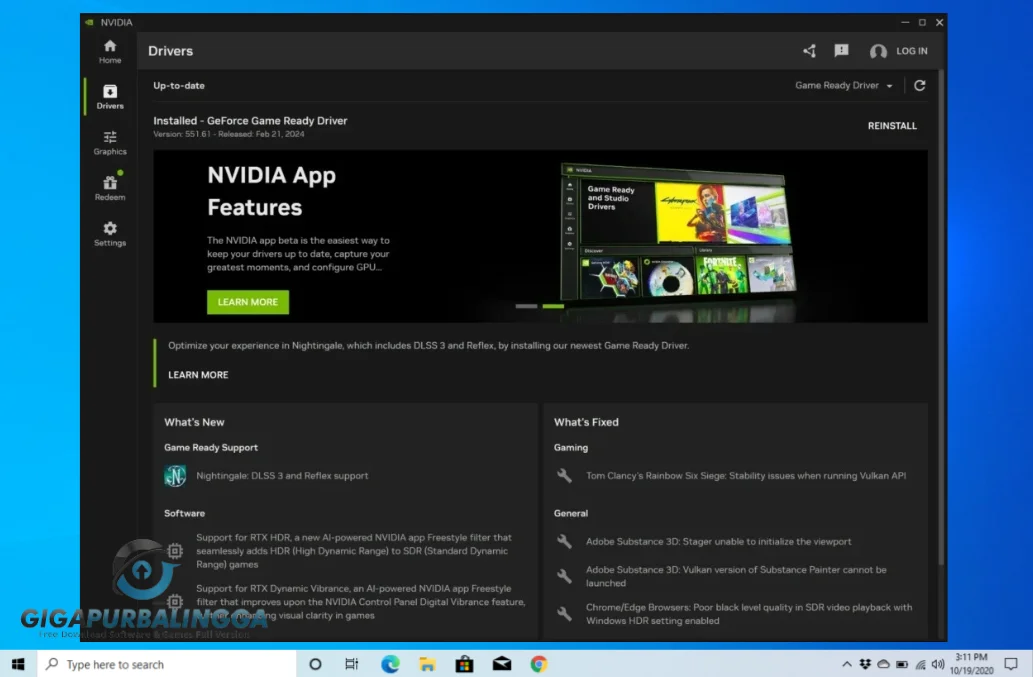Click the 'Up-to-date' status text
Image resolution: width=1033 pixels, height=677 pixels.
pyautogui.click(x=179, y=86)
